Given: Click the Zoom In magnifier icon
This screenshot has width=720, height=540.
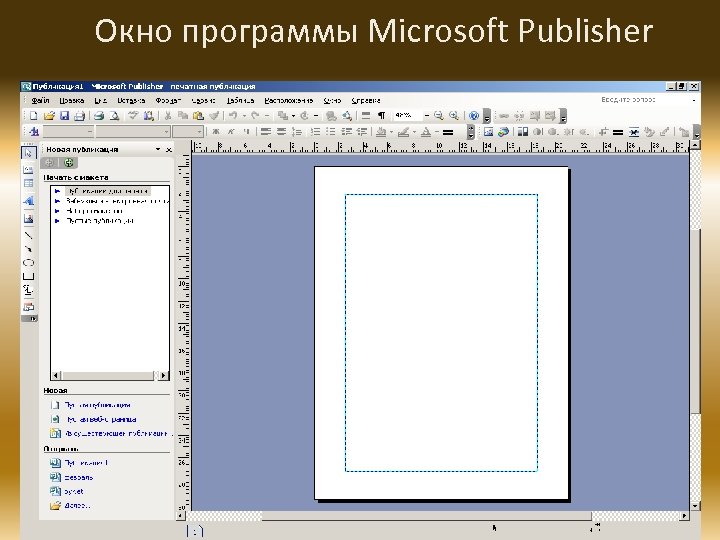Looking at the screenshot, I should click(454, 116).
